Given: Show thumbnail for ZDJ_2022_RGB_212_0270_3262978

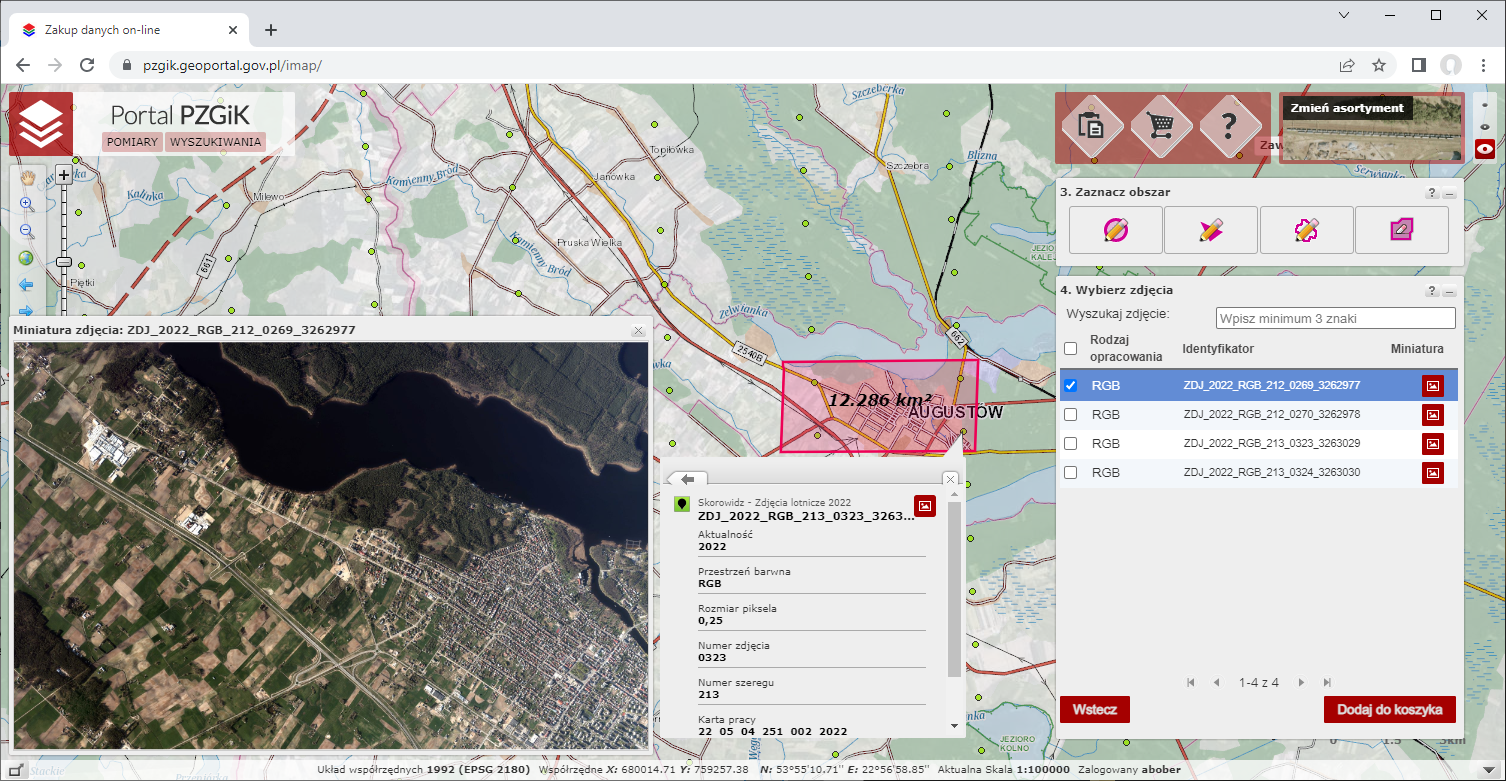Looking at the screenshot, I should [x=1432, y=414].
